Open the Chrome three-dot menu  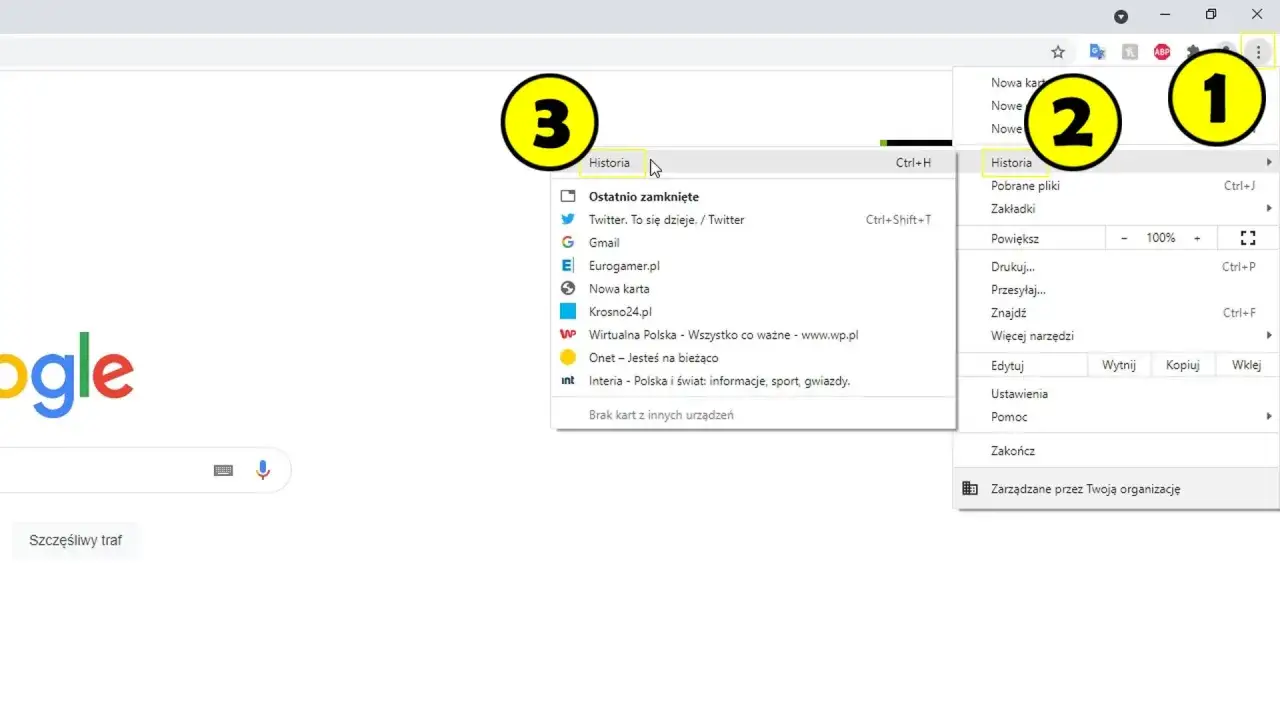1258,52
